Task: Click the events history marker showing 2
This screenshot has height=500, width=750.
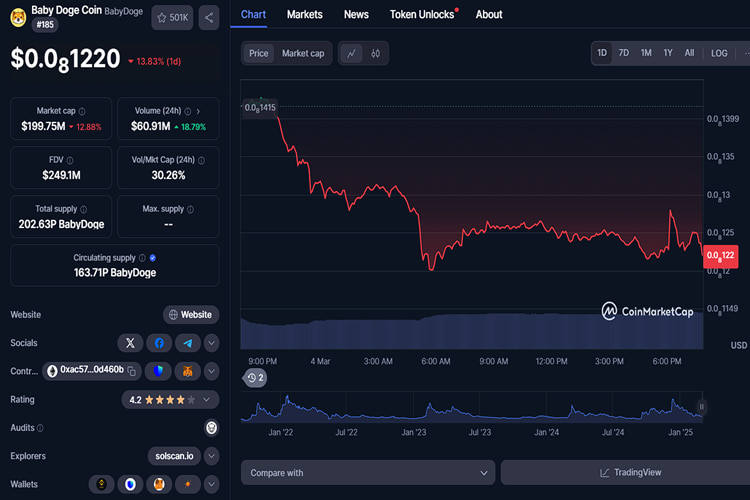Action: [255, 378]
